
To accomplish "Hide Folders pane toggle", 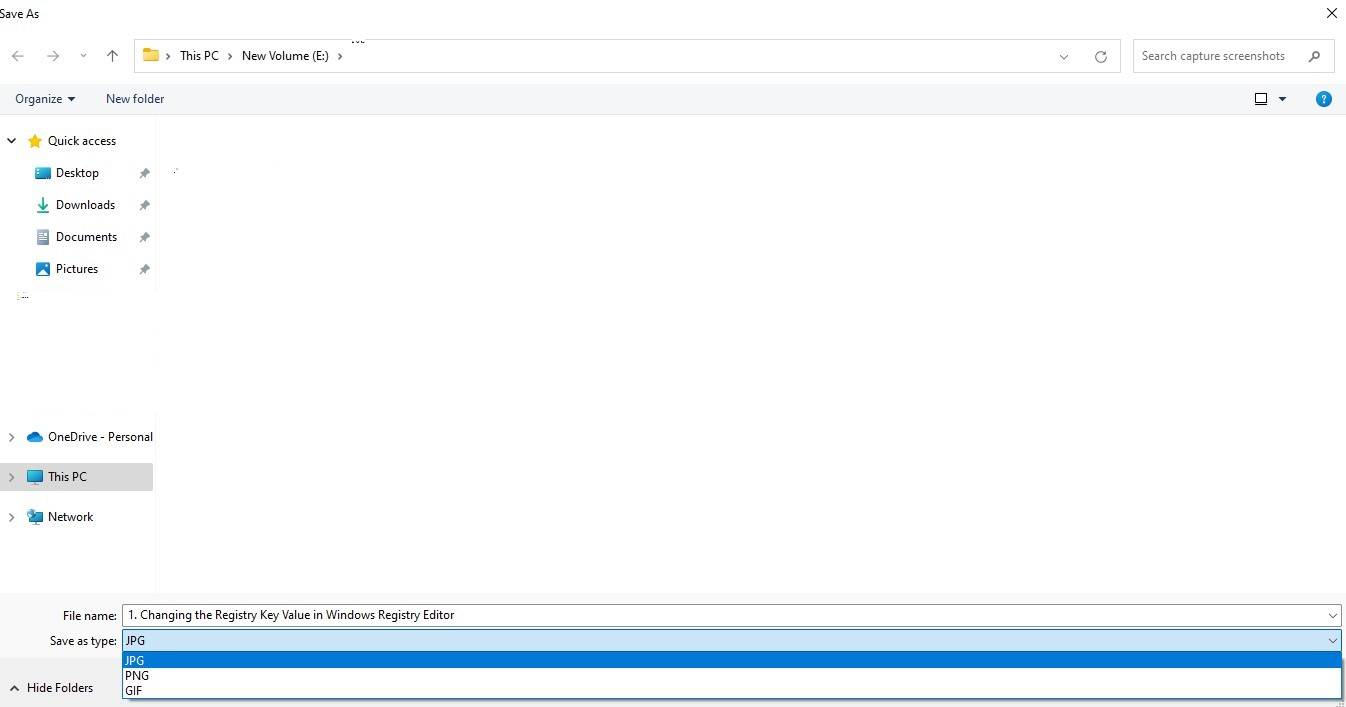I will coord(51,688).
